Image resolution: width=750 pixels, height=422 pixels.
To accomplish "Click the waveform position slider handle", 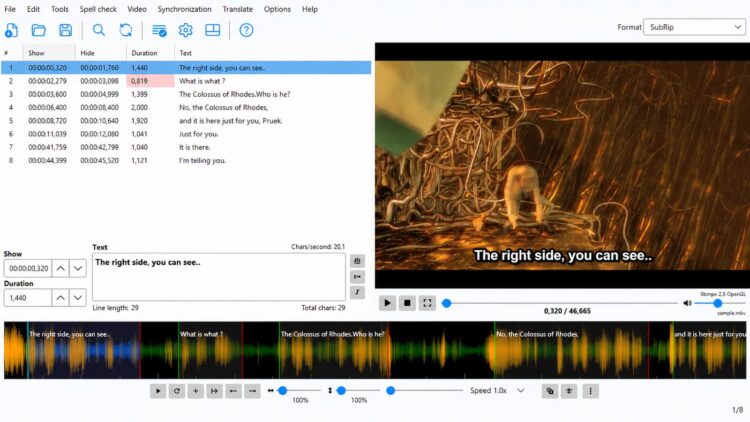I will (390, 390).
